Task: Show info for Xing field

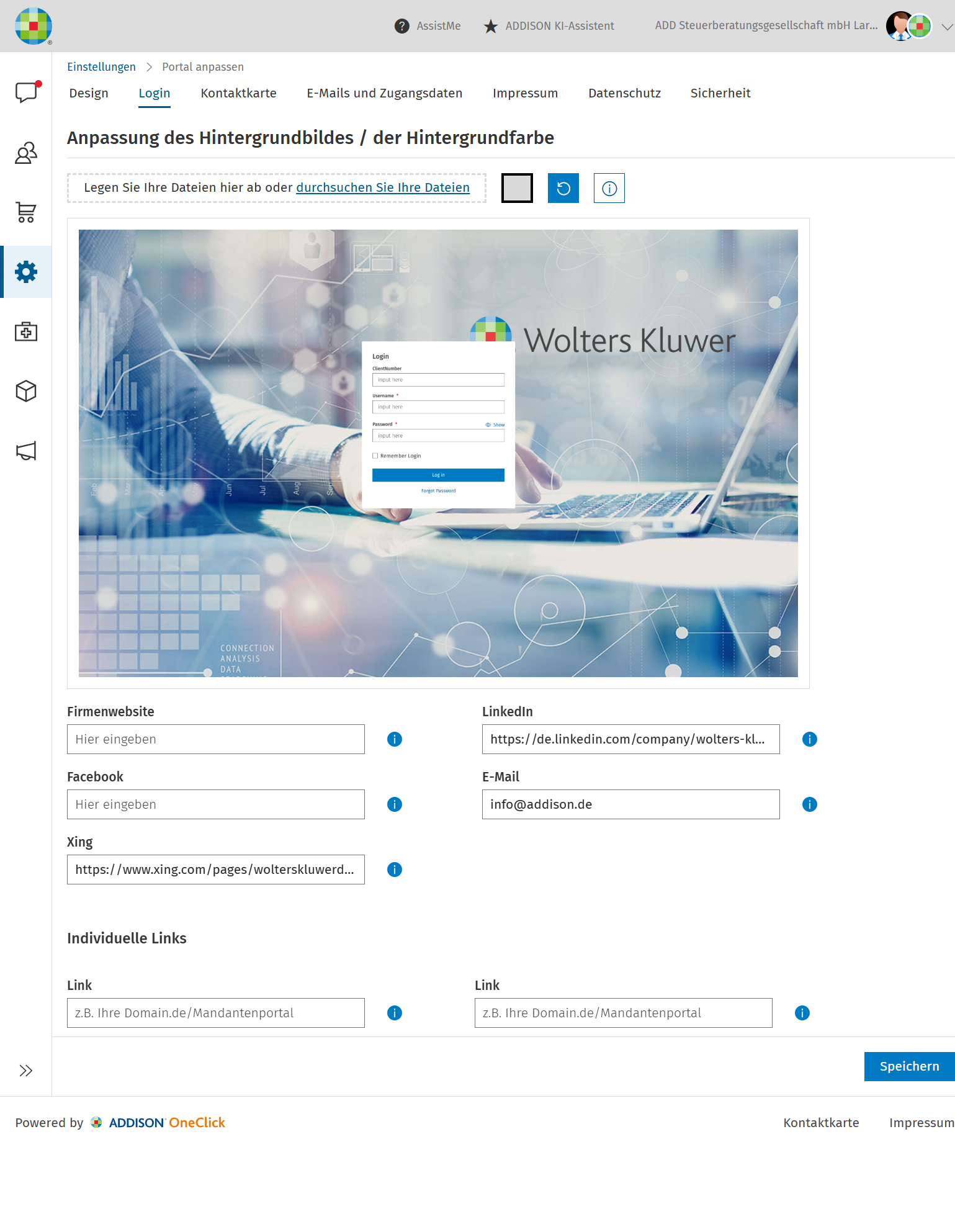Action: point(395,870)
